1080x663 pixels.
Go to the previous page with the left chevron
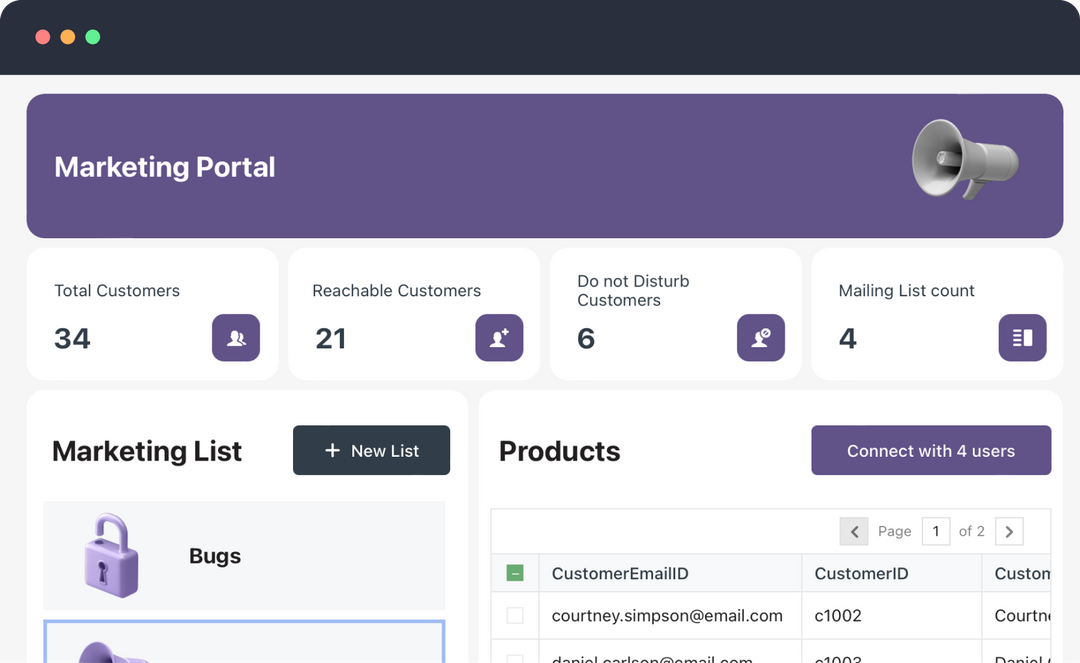tap(854, 531)
